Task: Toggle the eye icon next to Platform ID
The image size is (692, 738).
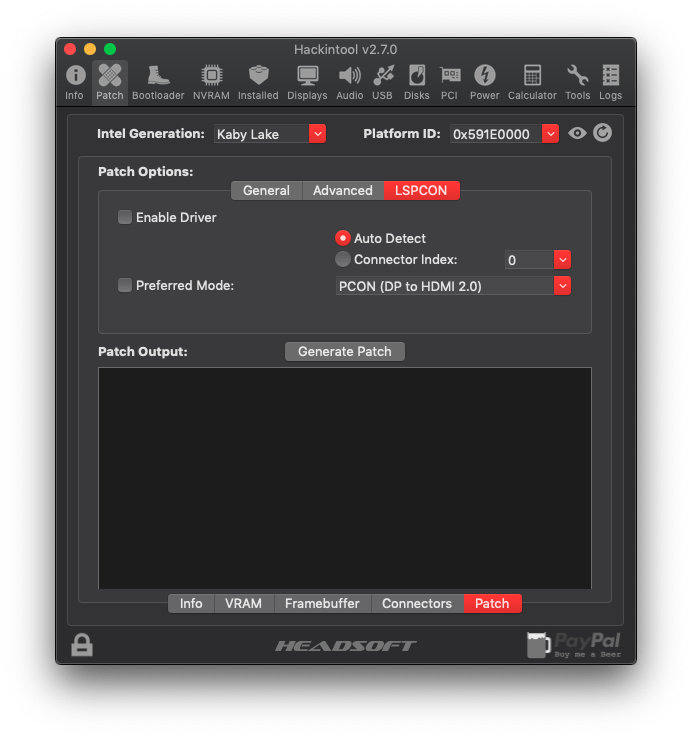Action: 577,133
